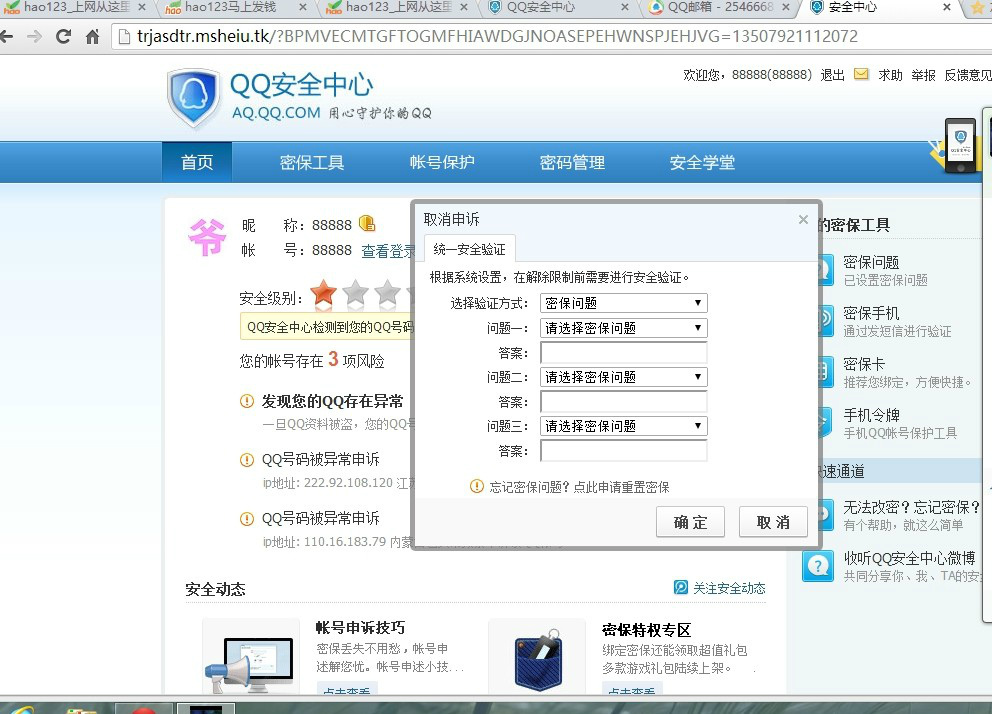Click 无法改密？忘记密保？ quick link

[x=912, y=507]
